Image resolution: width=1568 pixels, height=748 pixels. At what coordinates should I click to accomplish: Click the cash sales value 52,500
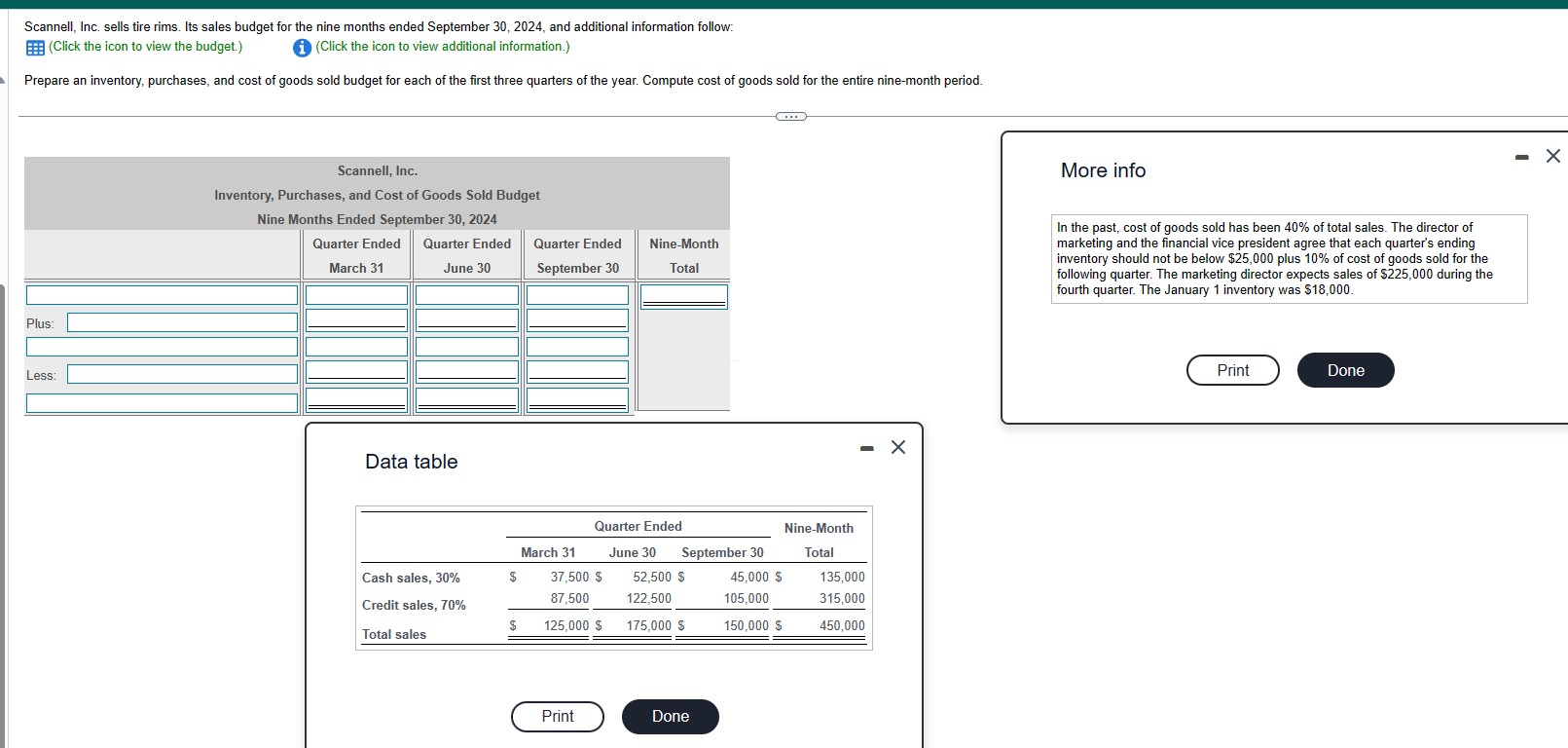tap(652, 578)
